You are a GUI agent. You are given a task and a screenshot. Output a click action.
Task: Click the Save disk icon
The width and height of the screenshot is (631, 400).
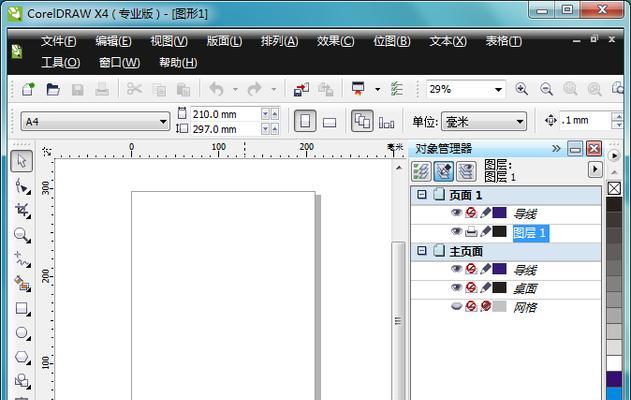(x=78, y=89)
